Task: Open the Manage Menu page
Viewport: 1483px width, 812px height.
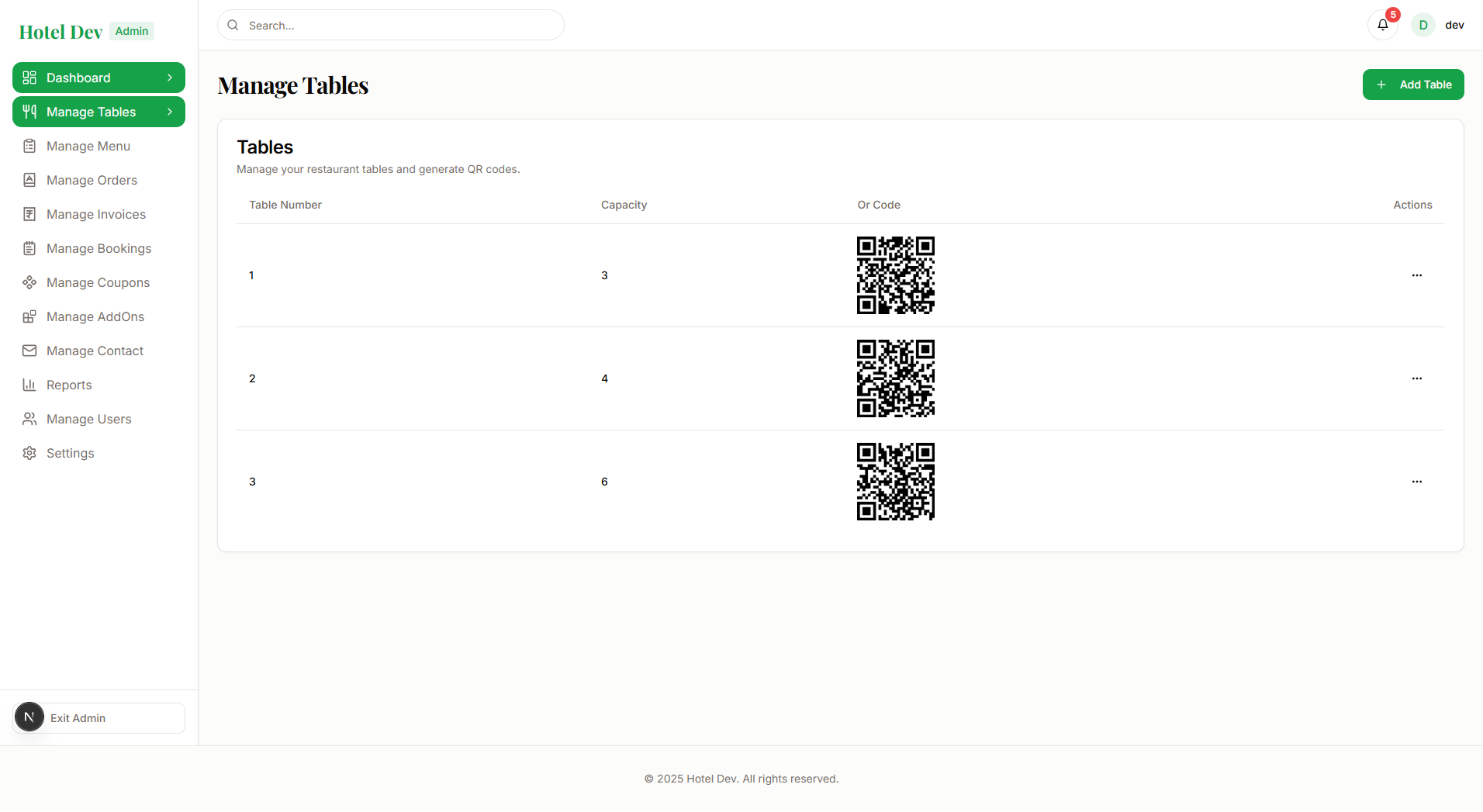Action: point(88,146)
